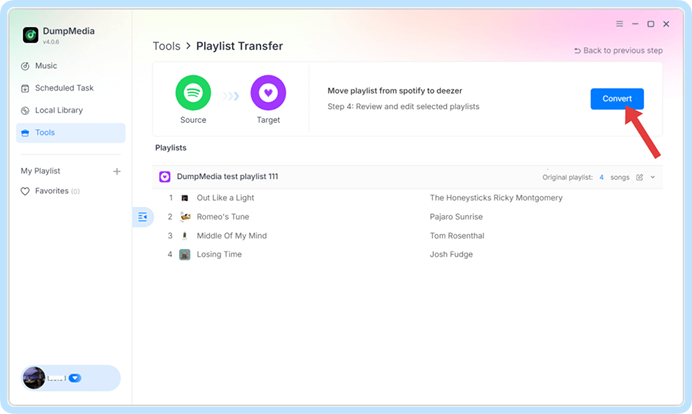Add a new playlist with plus icon
Screen dimensions: 692x414
[x=117, y=171]
